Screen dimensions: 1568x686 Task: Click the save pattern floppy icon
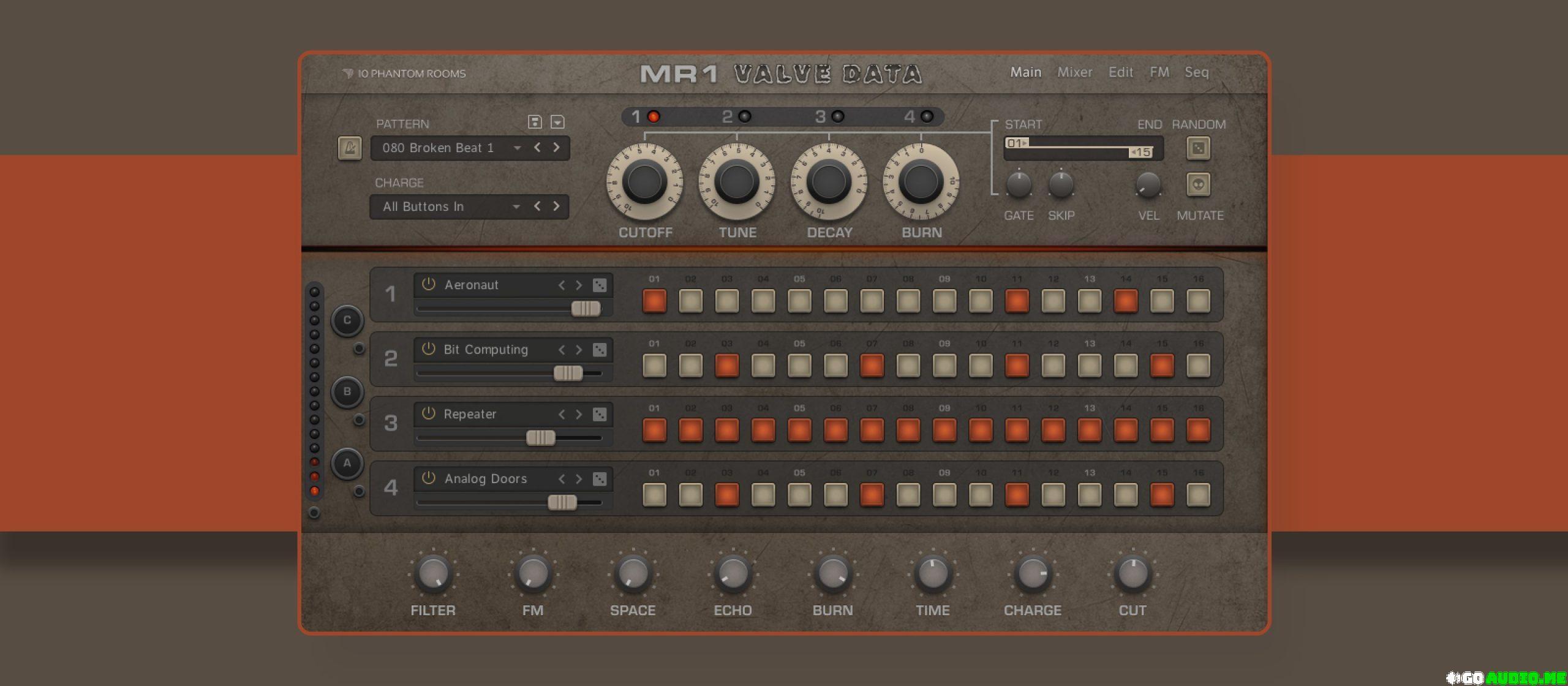coord(535,122)
